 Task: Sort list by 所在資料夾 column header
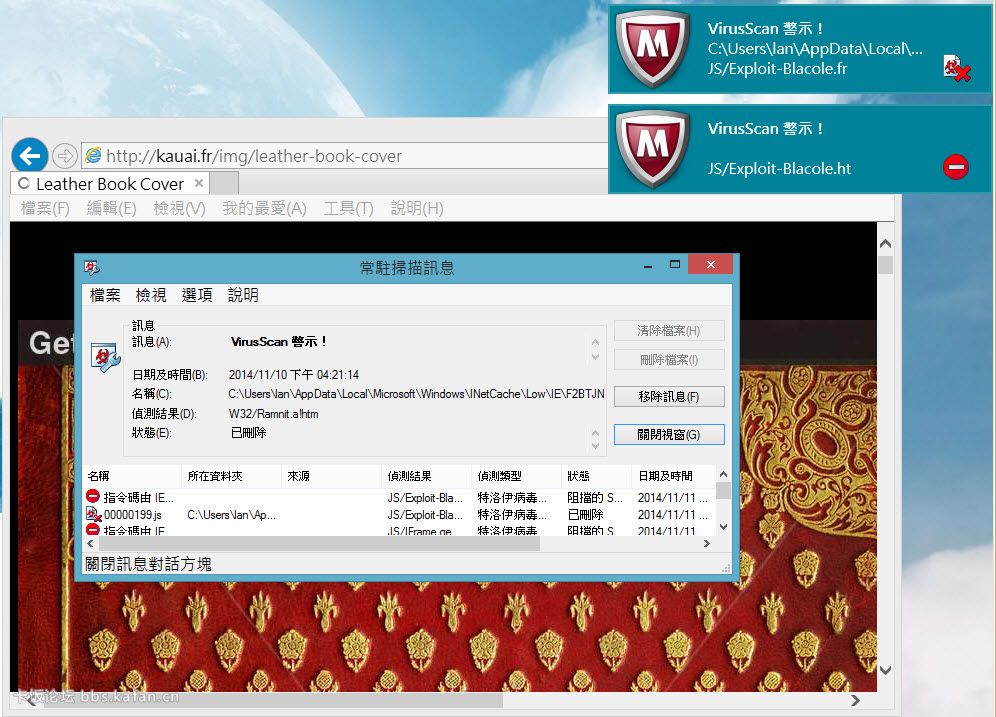tap(231, 476)
